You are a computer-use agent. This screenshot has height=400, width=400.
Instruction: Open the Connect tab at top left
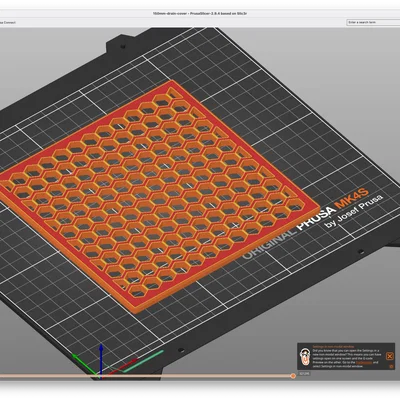tap(8, 22)
